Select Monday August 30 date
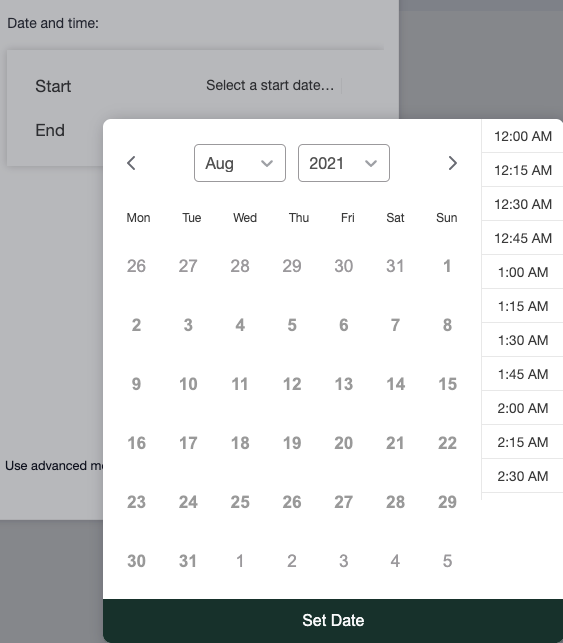 tap(136, 561)
